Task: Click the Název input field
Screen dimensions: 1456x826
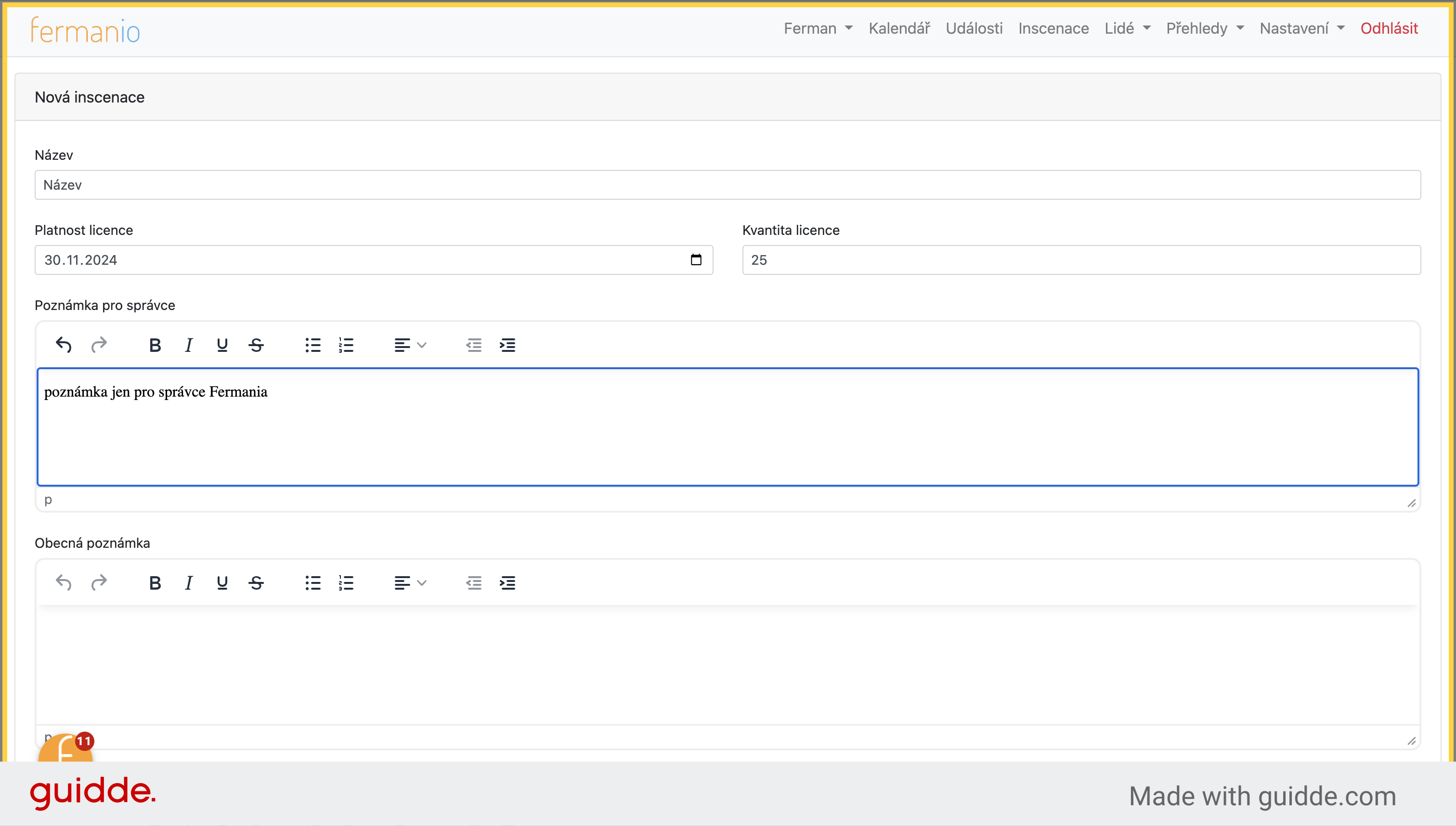Action: pyautogui.click(x=727, y=185)
